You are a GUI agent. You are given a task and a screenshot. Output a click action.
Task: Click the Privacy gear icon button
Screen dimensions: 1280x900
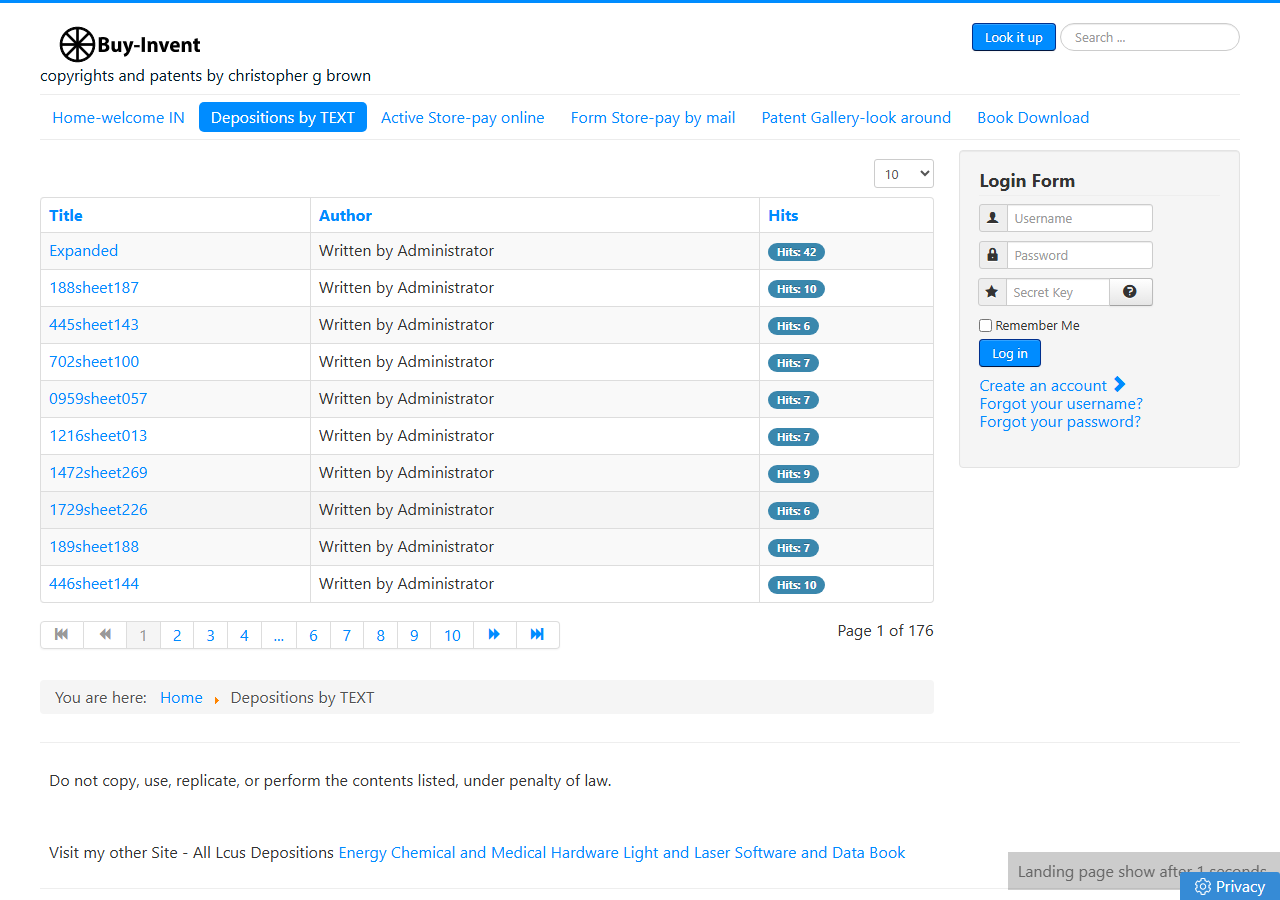click(1230, 886)
